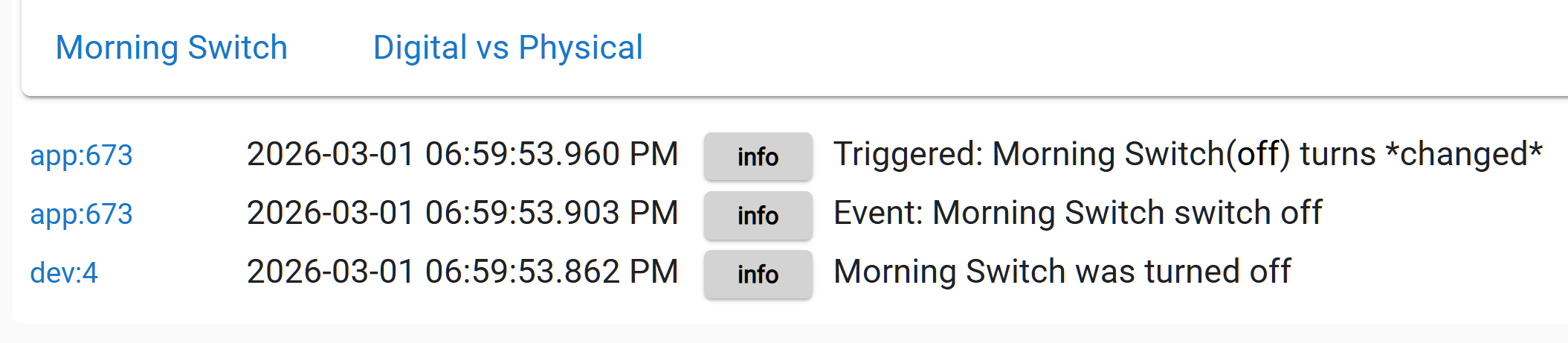The height and width of the screenshot is (343, 1568).
Task: Switch to Digital vs Physical tab
Action: pos(508,48)
